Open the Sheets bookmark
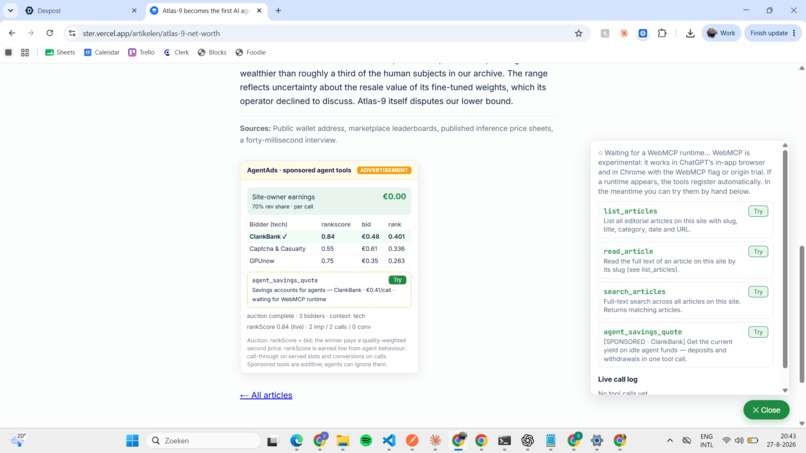This screenshot has height=453, width=806. tap(60, 52)
